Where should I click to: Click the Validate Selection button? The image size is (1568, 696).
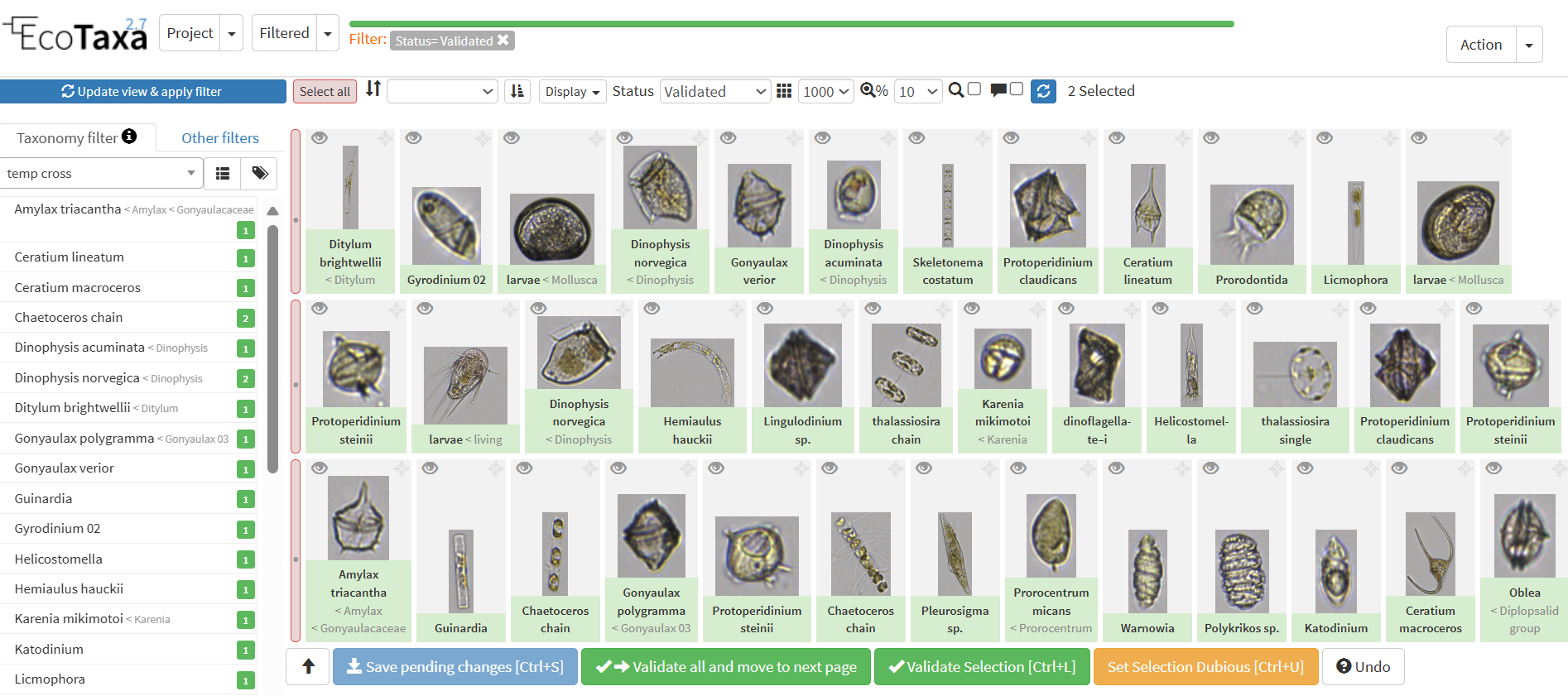982,666
